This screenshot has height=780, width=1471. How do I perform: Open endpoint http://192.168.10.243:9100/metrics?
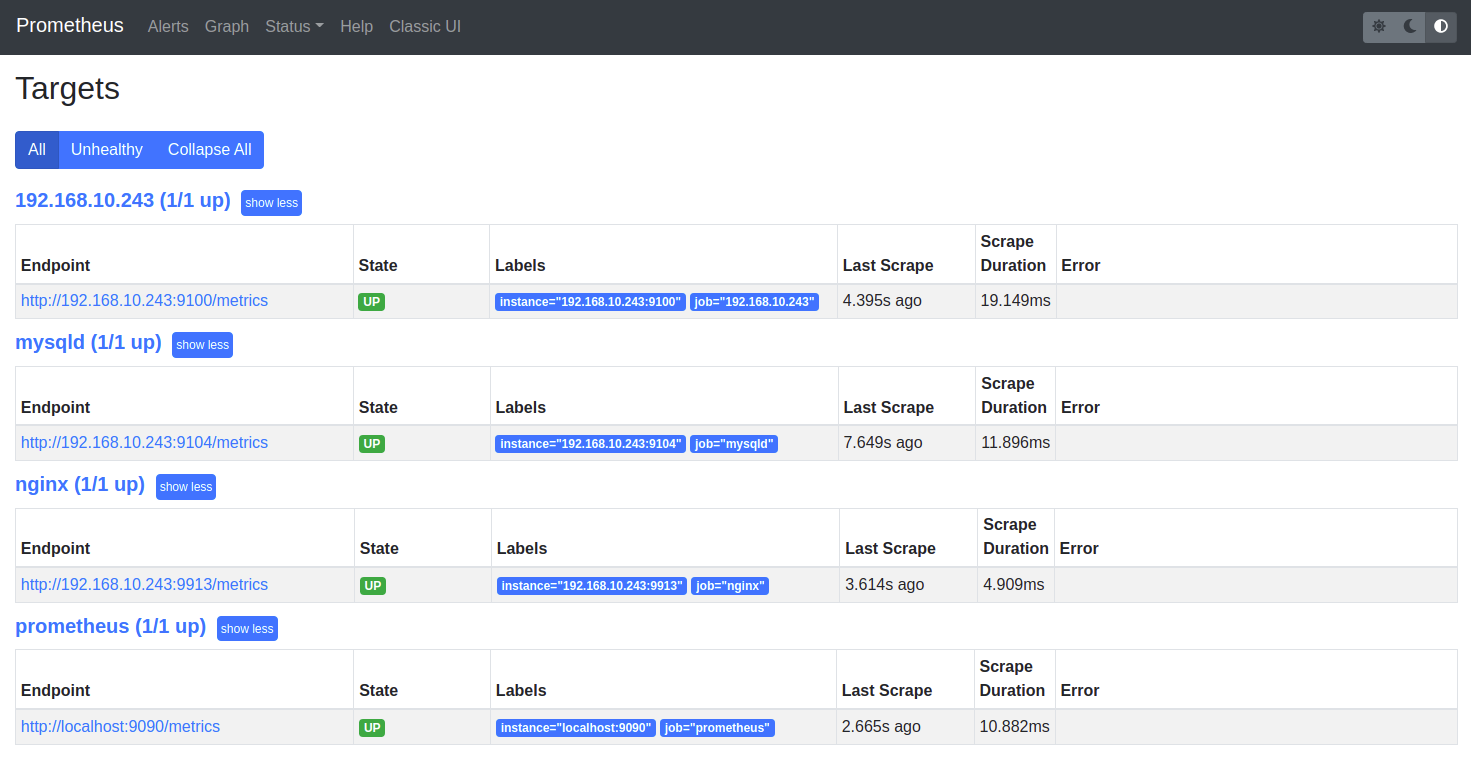145,300
